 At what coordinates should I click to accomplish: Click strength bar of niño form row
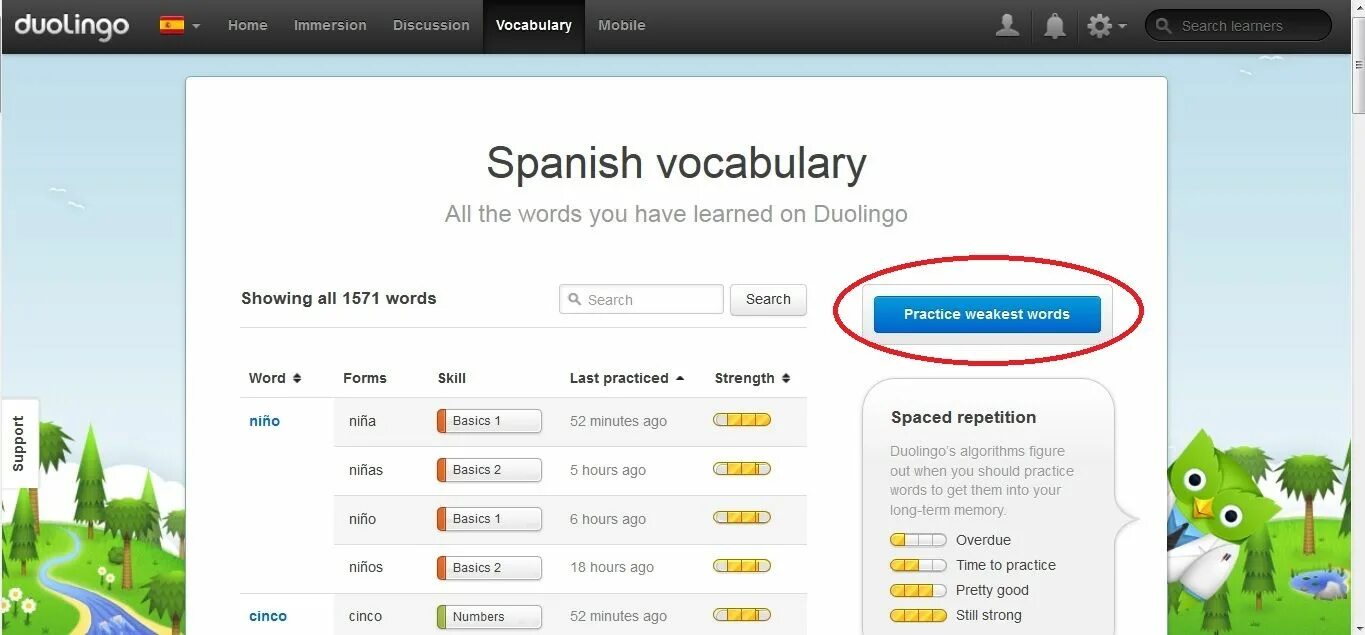(742, 517)
